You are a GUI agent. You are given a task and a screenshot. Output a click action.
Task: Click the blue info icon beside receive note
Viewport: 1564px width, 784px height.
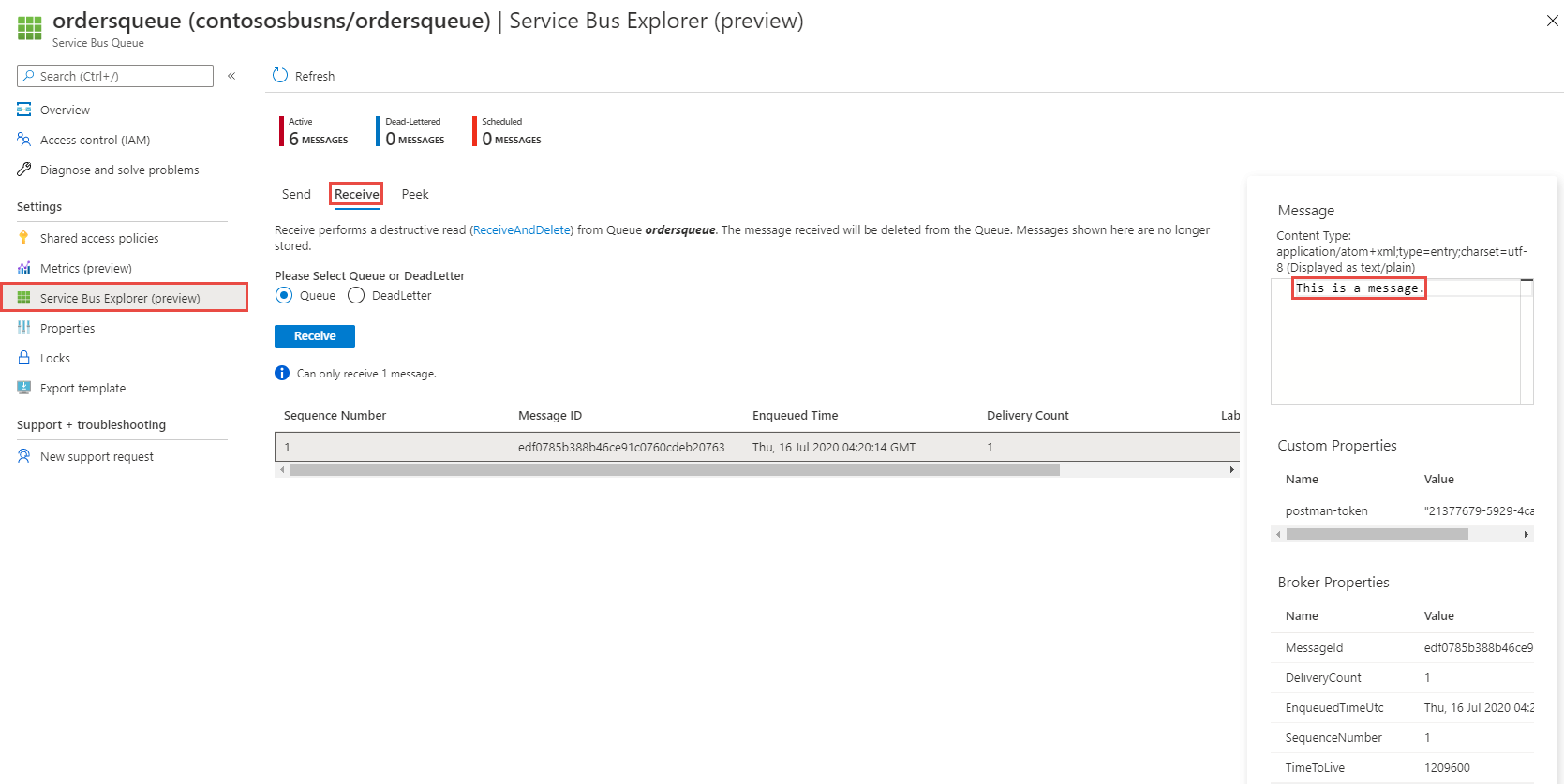tap(282, 373)
